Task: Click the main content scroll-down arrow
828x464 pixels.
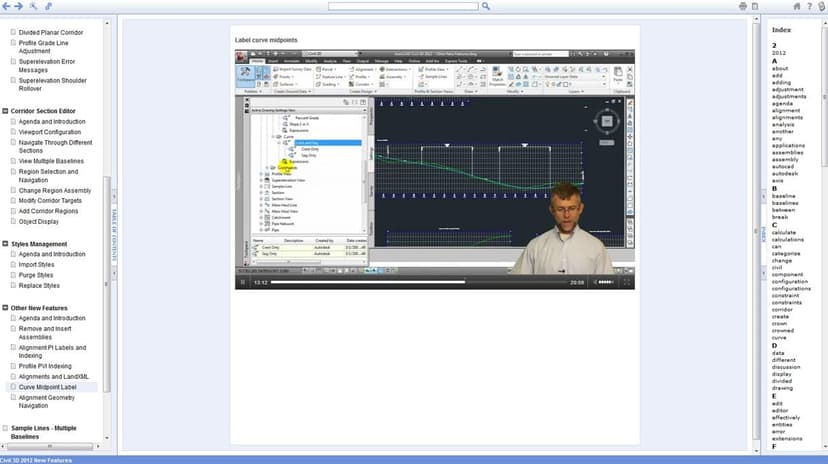Action: pos(756,451)
